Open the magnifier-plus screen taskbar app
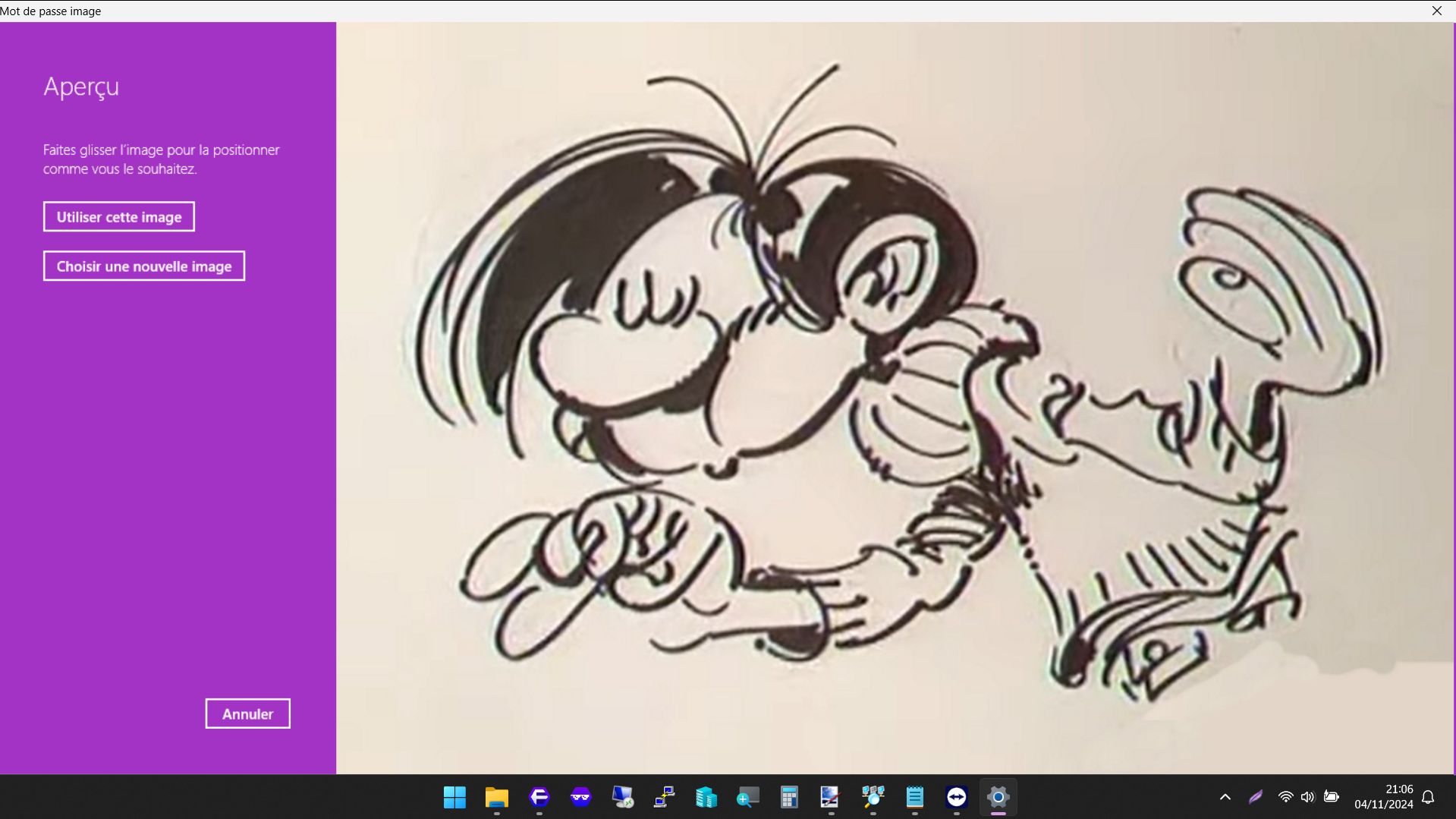The width and height of the screenshot is (1456, 819). click(748, 798)
